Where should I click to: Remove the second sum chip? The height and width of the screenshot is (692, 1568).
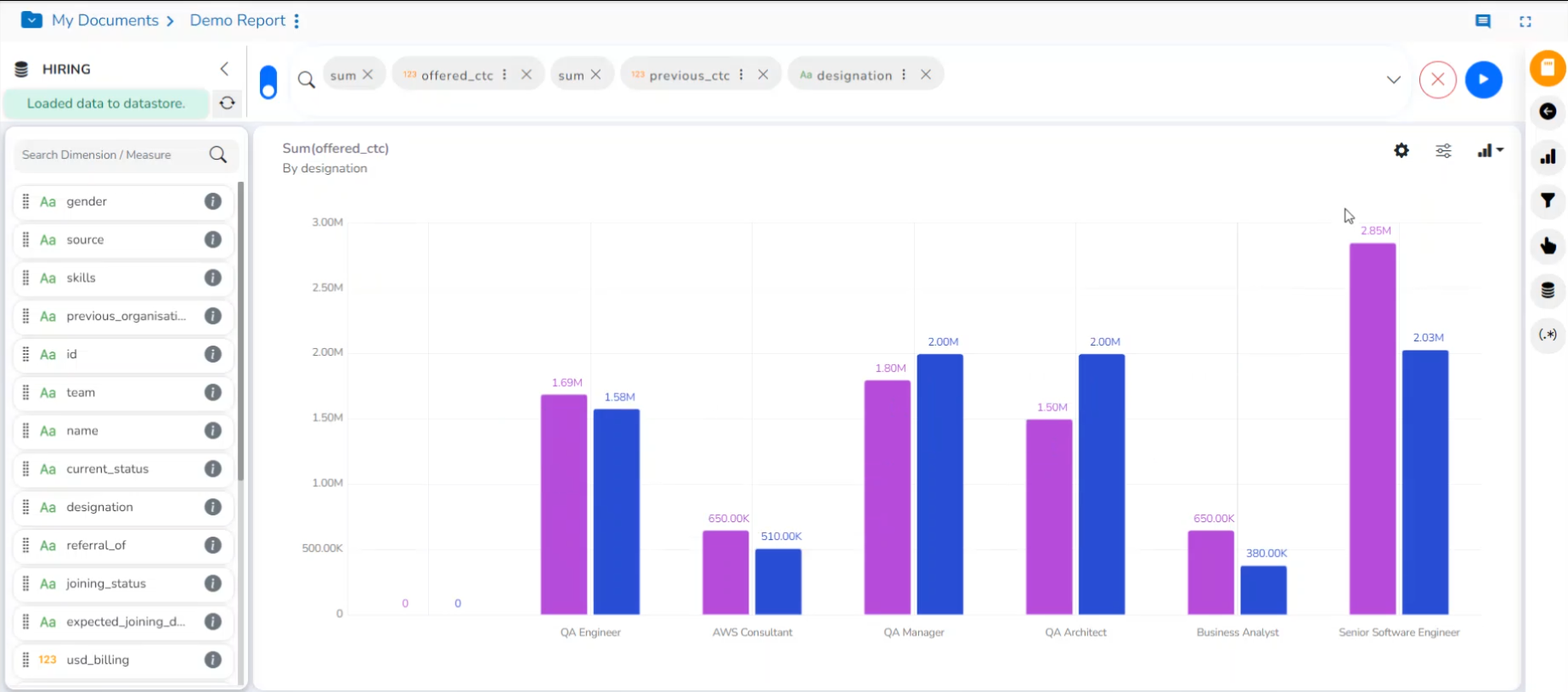click(596, 75)
